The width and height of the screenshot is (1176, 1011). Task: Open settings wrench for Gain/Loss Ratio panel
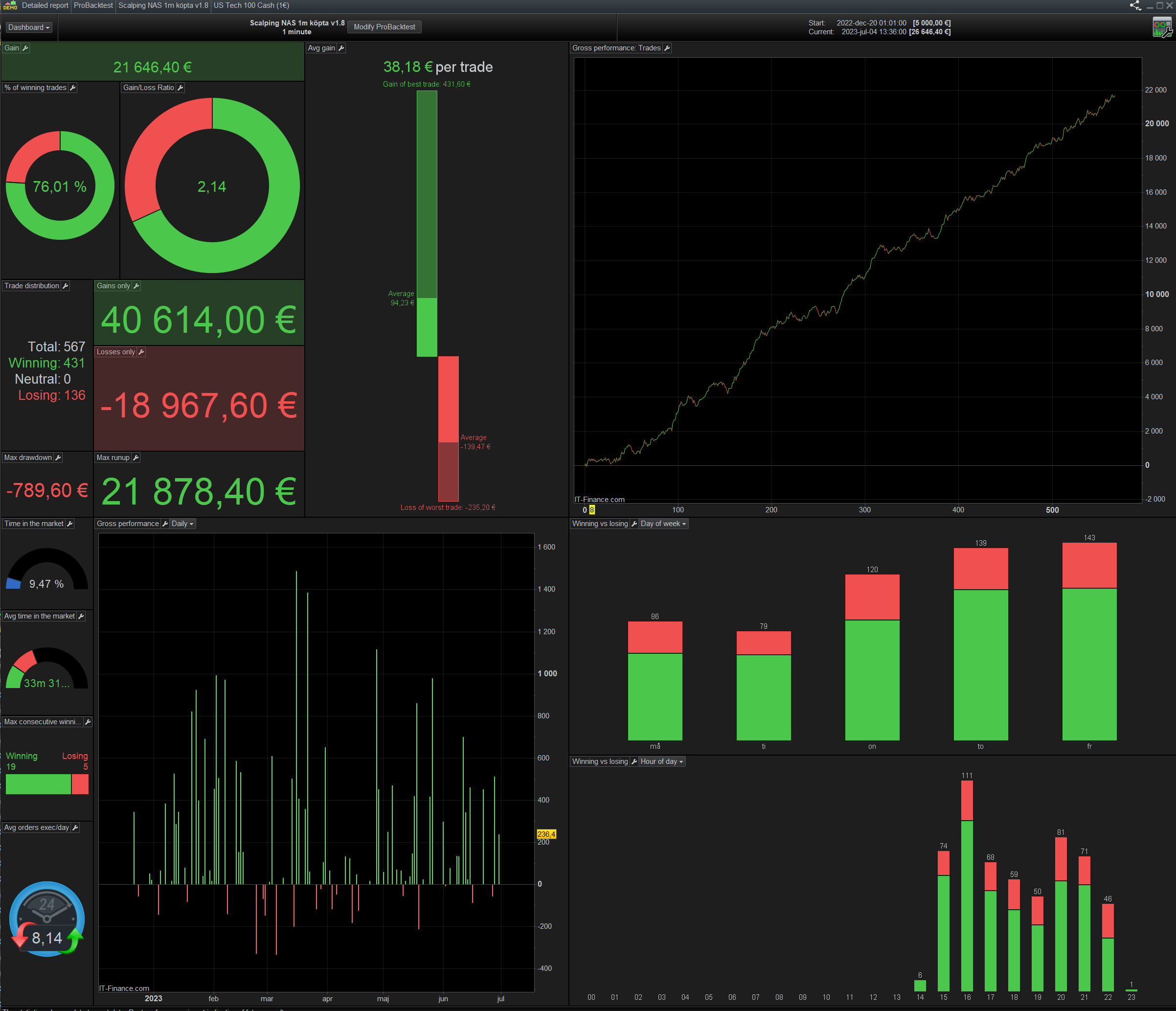click(x=181, y=88)
